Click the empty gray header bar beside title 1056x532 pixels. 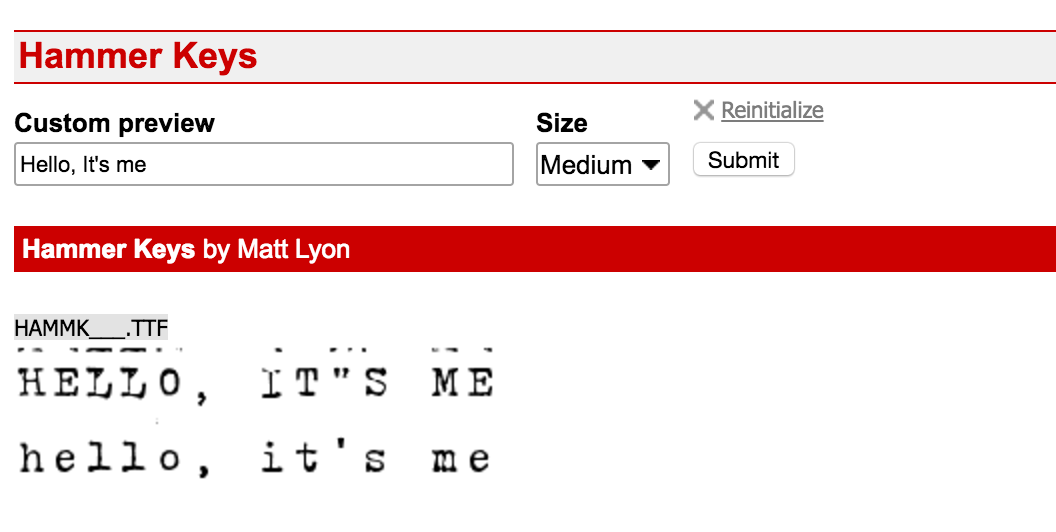[x=650, y=56]
